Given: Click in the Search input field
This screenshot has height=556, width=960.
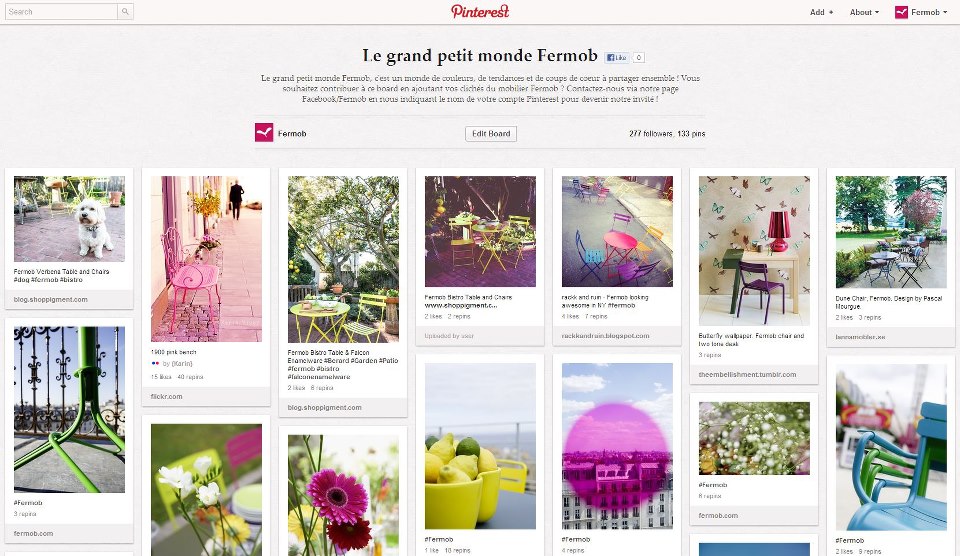Looking at the screenshot, I should pyautogui.click(x=61, y=12).
